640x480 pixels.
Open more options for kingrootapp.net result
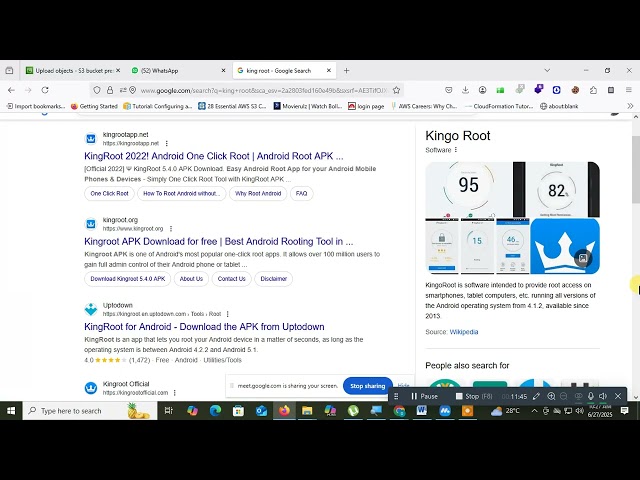point(167,143)
